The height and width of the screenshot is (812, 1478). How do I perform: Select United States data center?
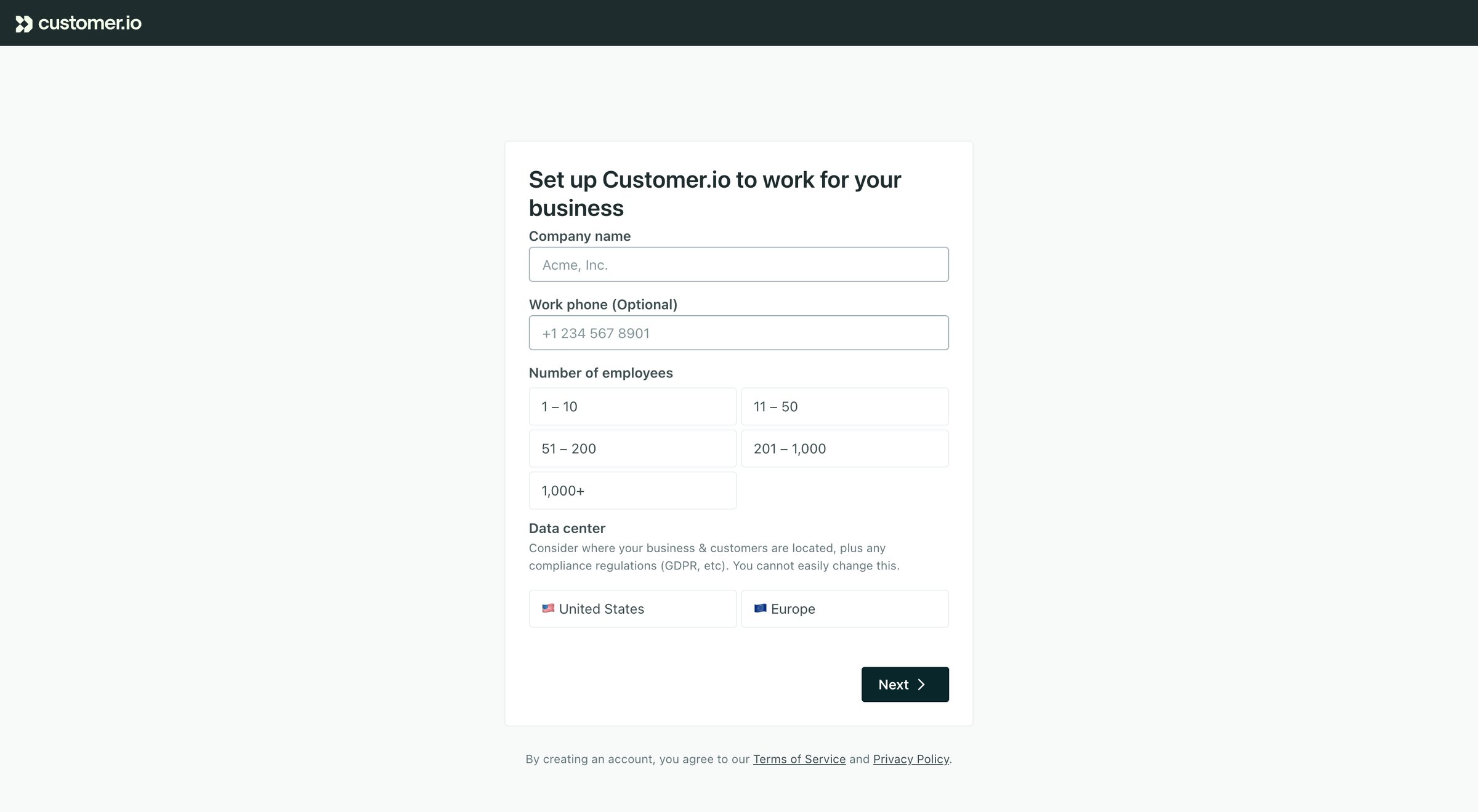632,609
